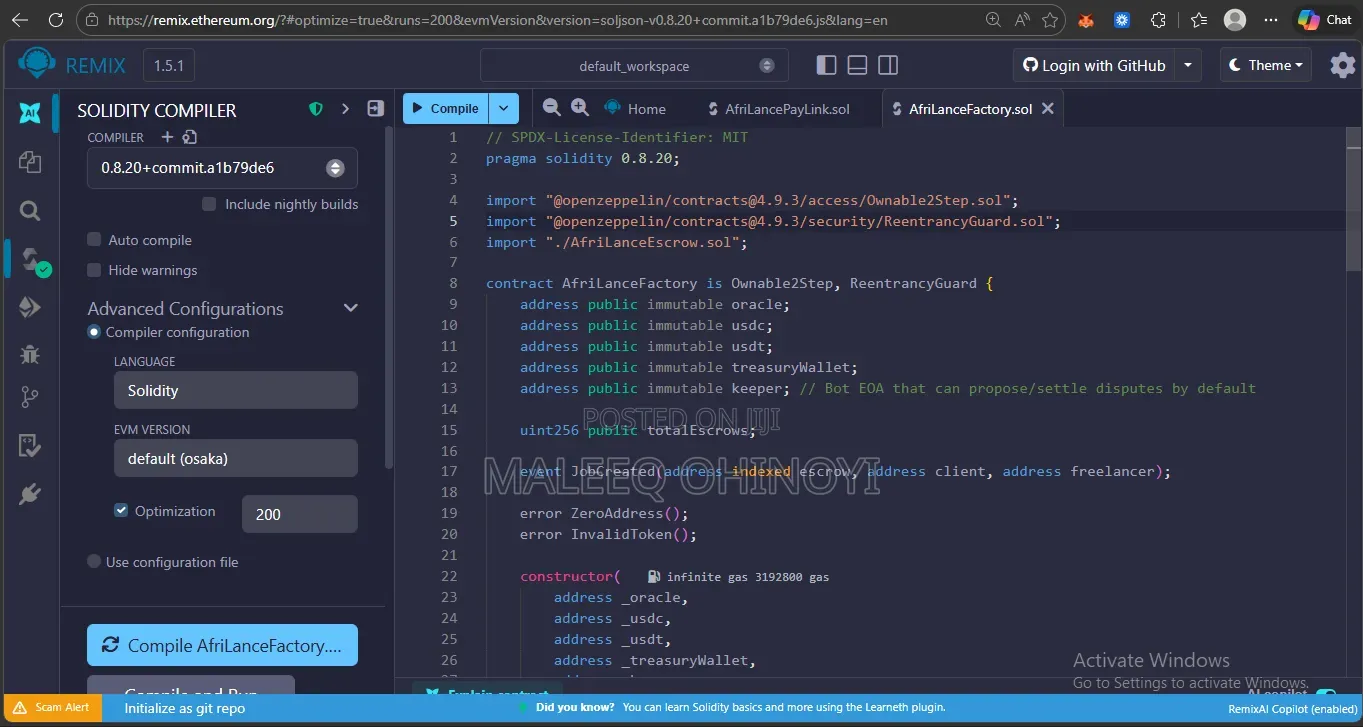Enable the Auto compile checkbox
Image resolution: width=1363 pixels, height=727 pixels.
pyautogui.click(x=94, y=240)
